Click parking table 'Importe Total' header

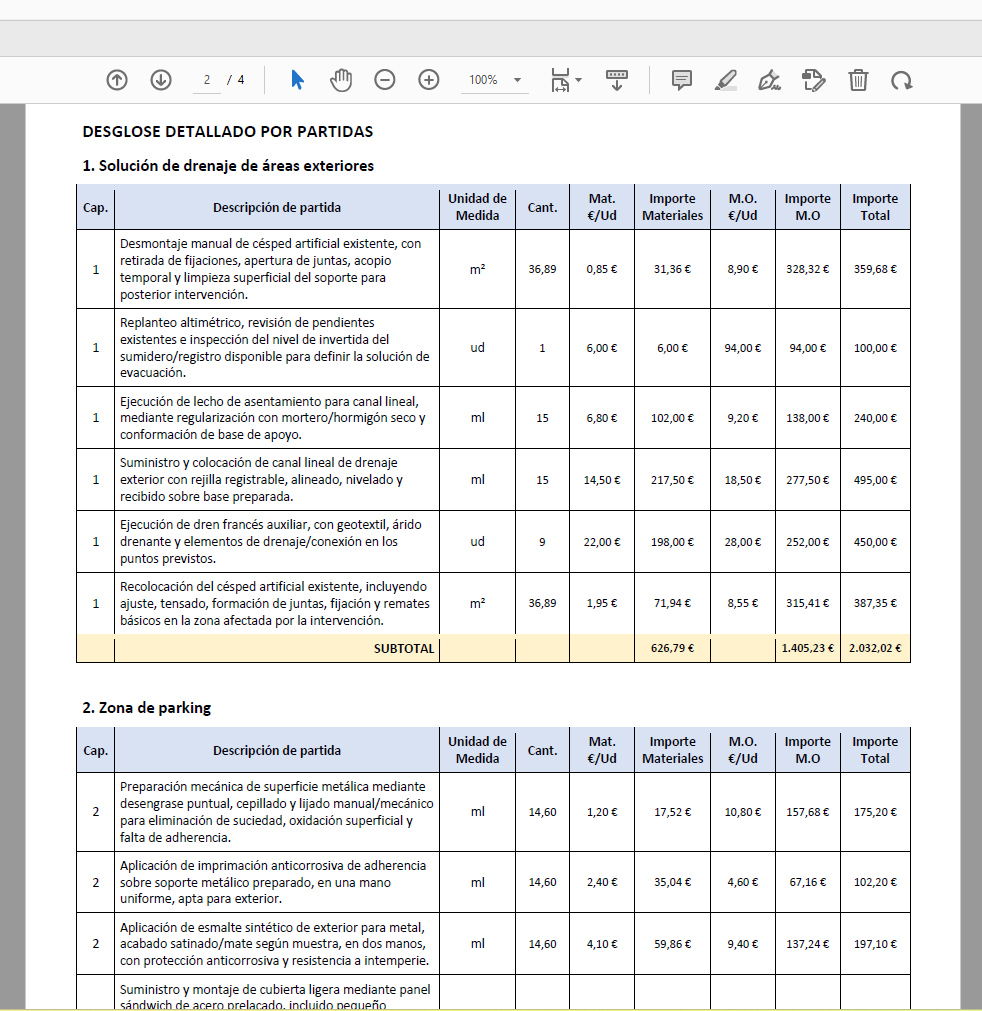click(x=875, y=750)
